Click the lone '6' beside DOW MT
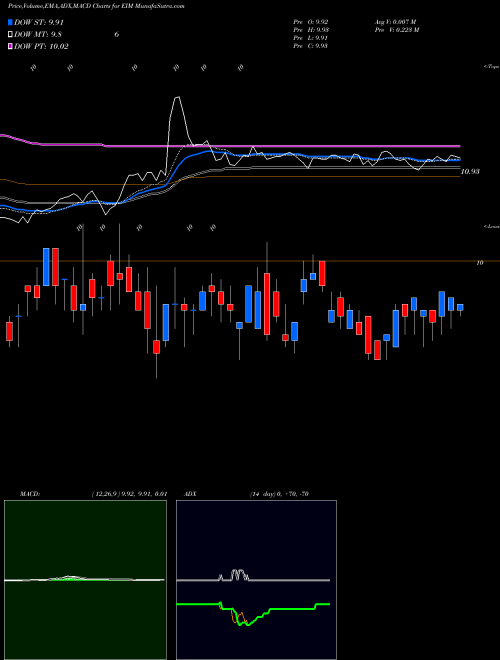 coord(117,35)
